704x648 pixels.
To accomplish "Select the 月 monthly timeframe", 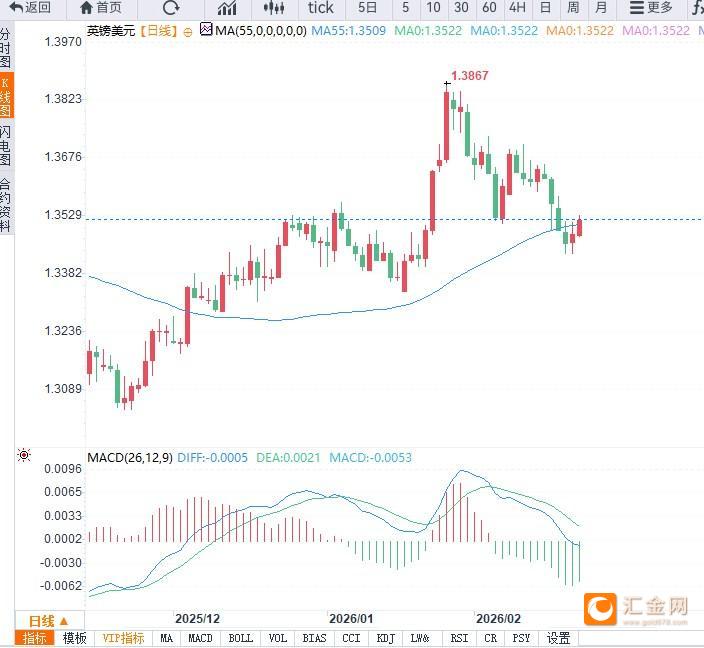I will coord(601,8).
